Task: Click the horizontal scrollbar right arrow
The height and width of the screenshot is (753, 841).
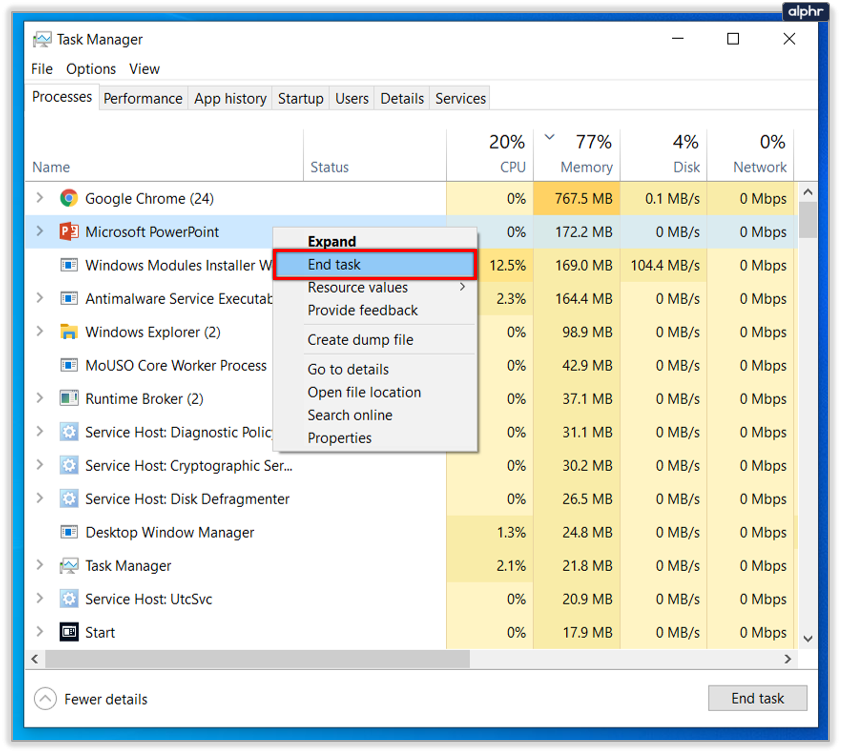Action: (x=788, y=659)
